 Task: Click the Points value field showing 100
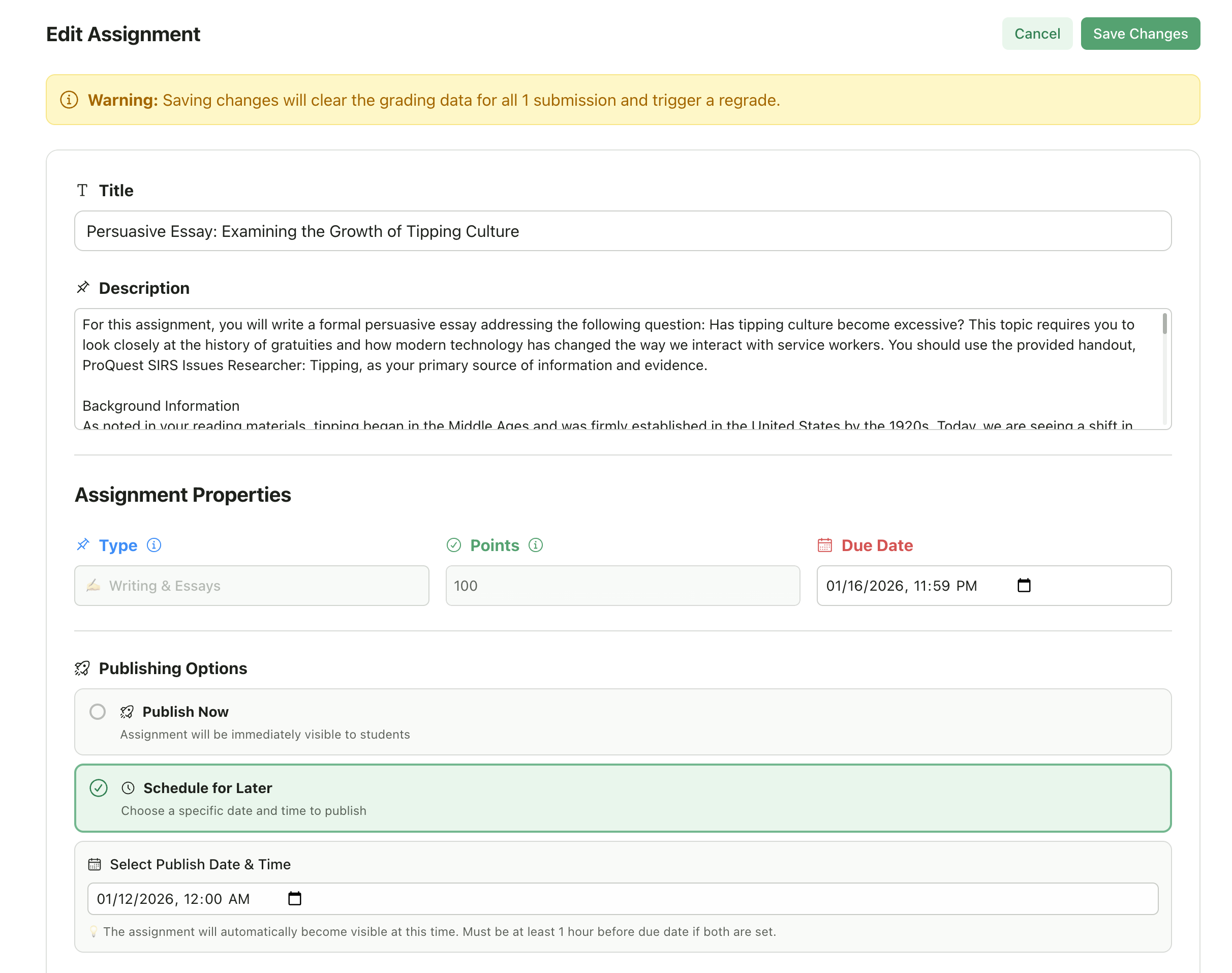[623, 586]
